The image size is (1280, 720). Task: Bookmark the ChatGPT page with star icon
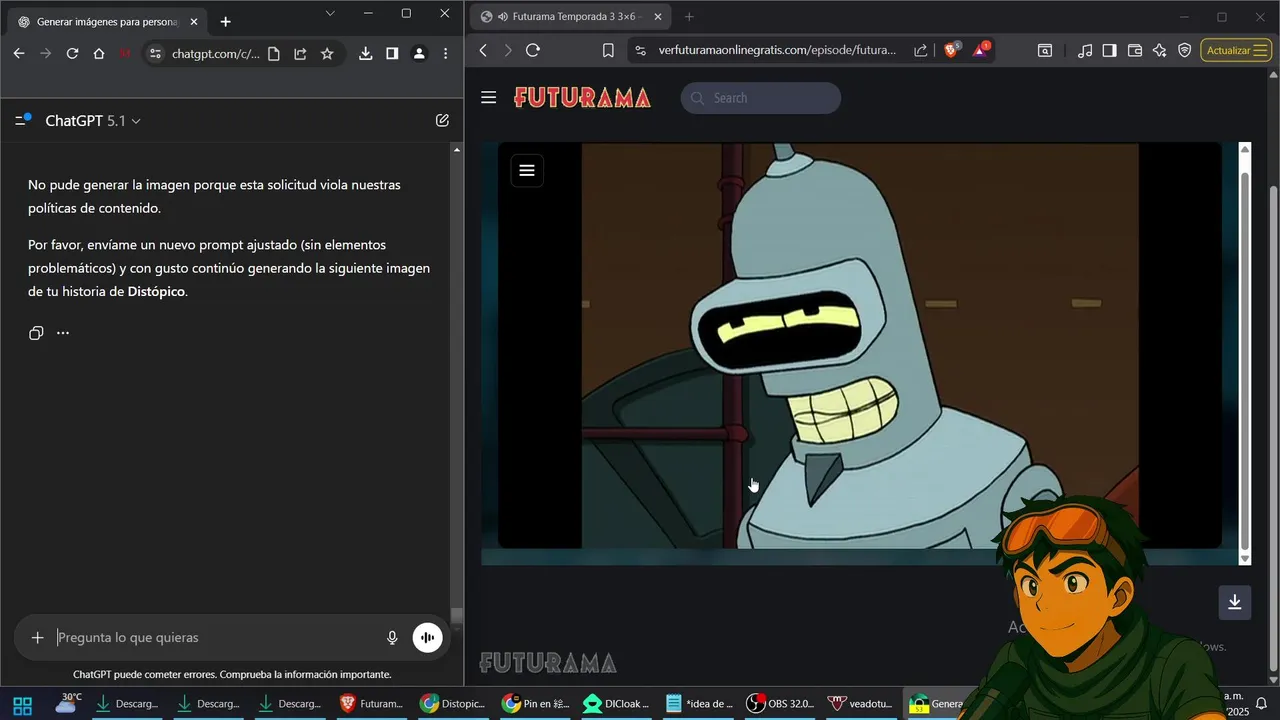coord(327,54)
